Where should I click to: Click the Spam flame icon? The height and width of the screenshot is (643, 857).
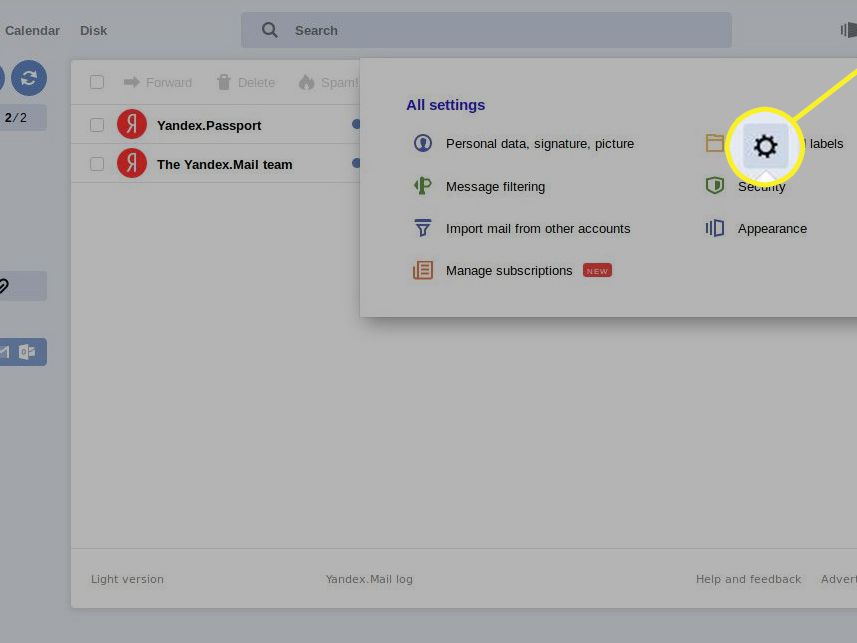click(x=307, y=82)
